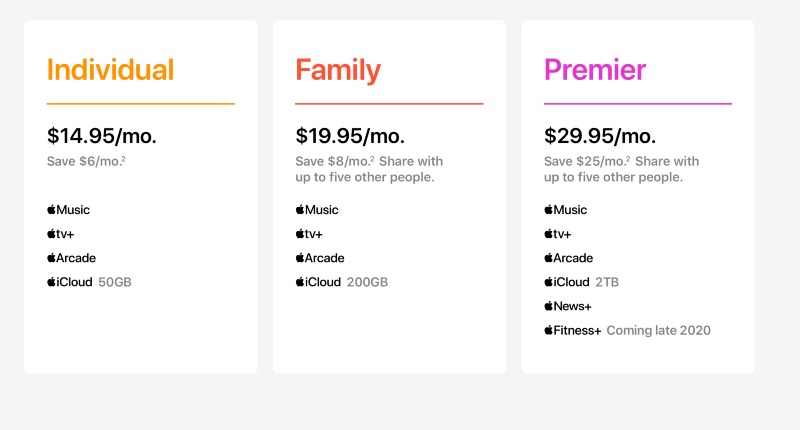
Task: Click the Apple tv+ logo in Individual plan
Action: tap(61, 234)
